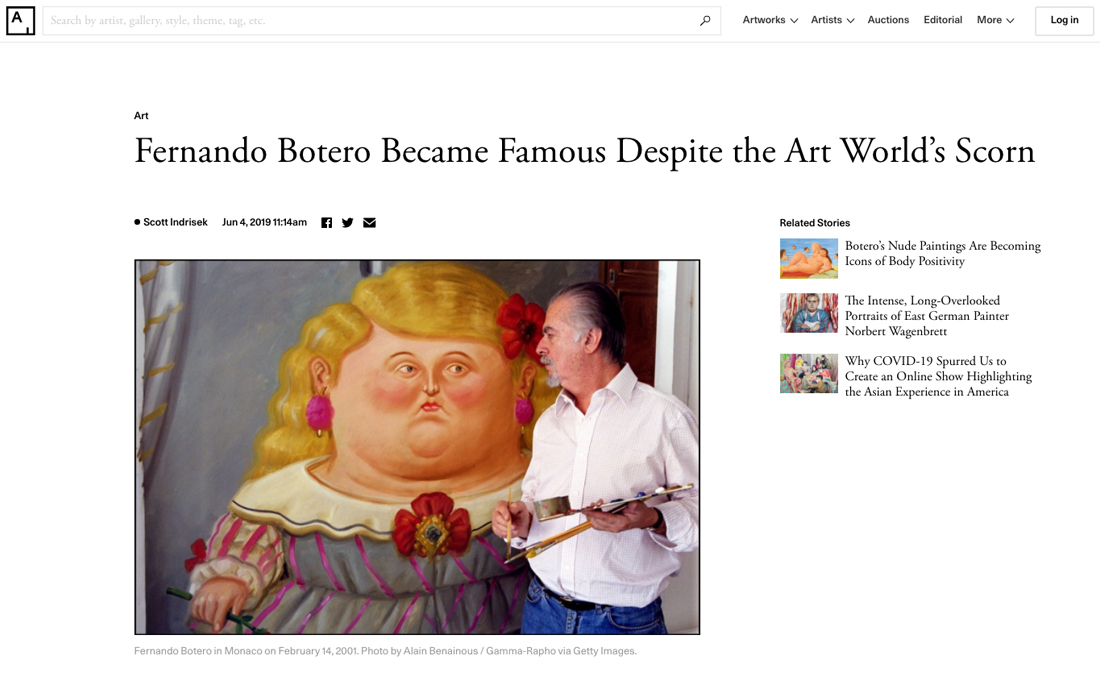Open the Artworks dropdown menu
The height and width of the screenshot is (675, 1100).
[770, 20]
